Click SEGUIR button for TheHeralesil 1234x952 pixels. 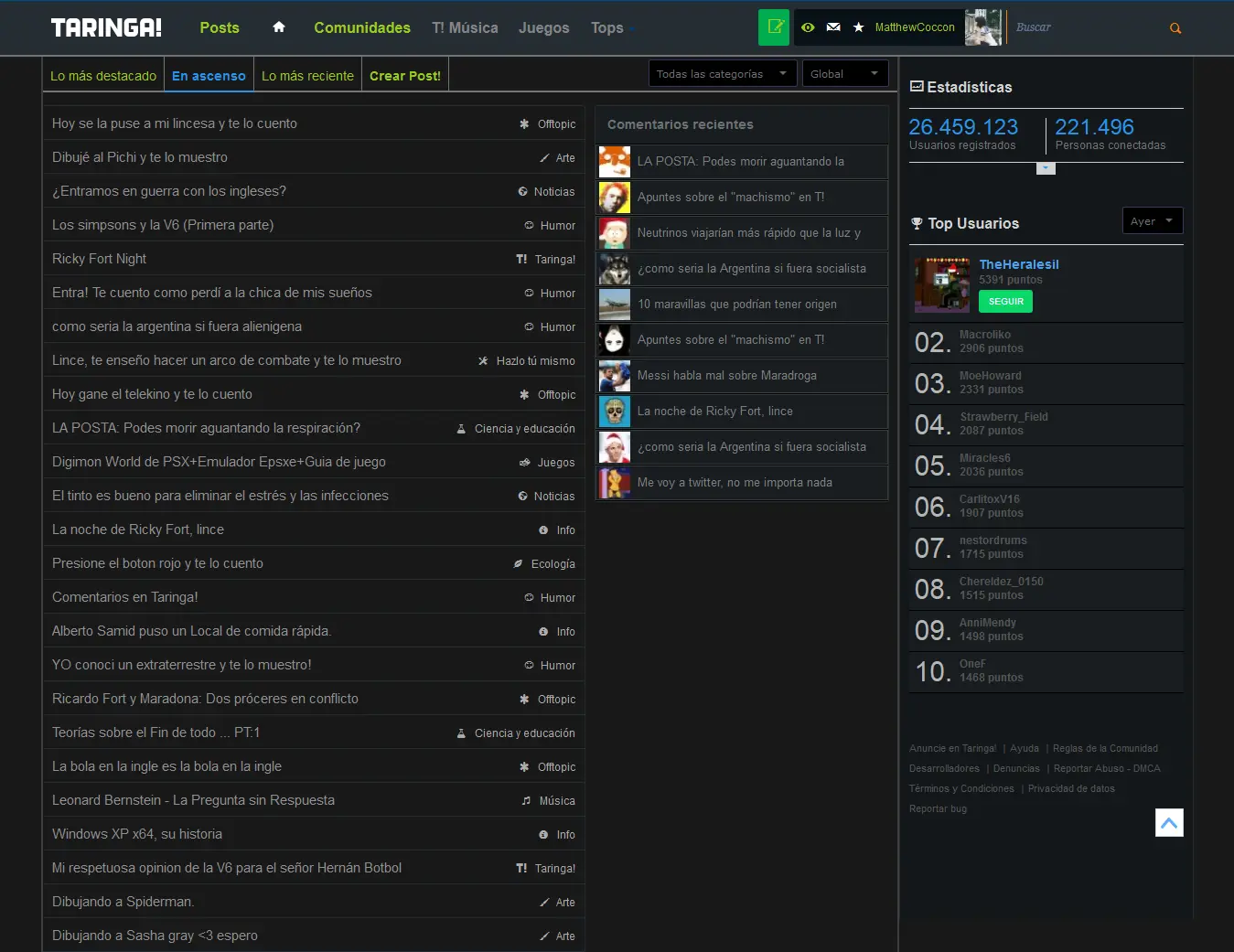click(1005, 302)
